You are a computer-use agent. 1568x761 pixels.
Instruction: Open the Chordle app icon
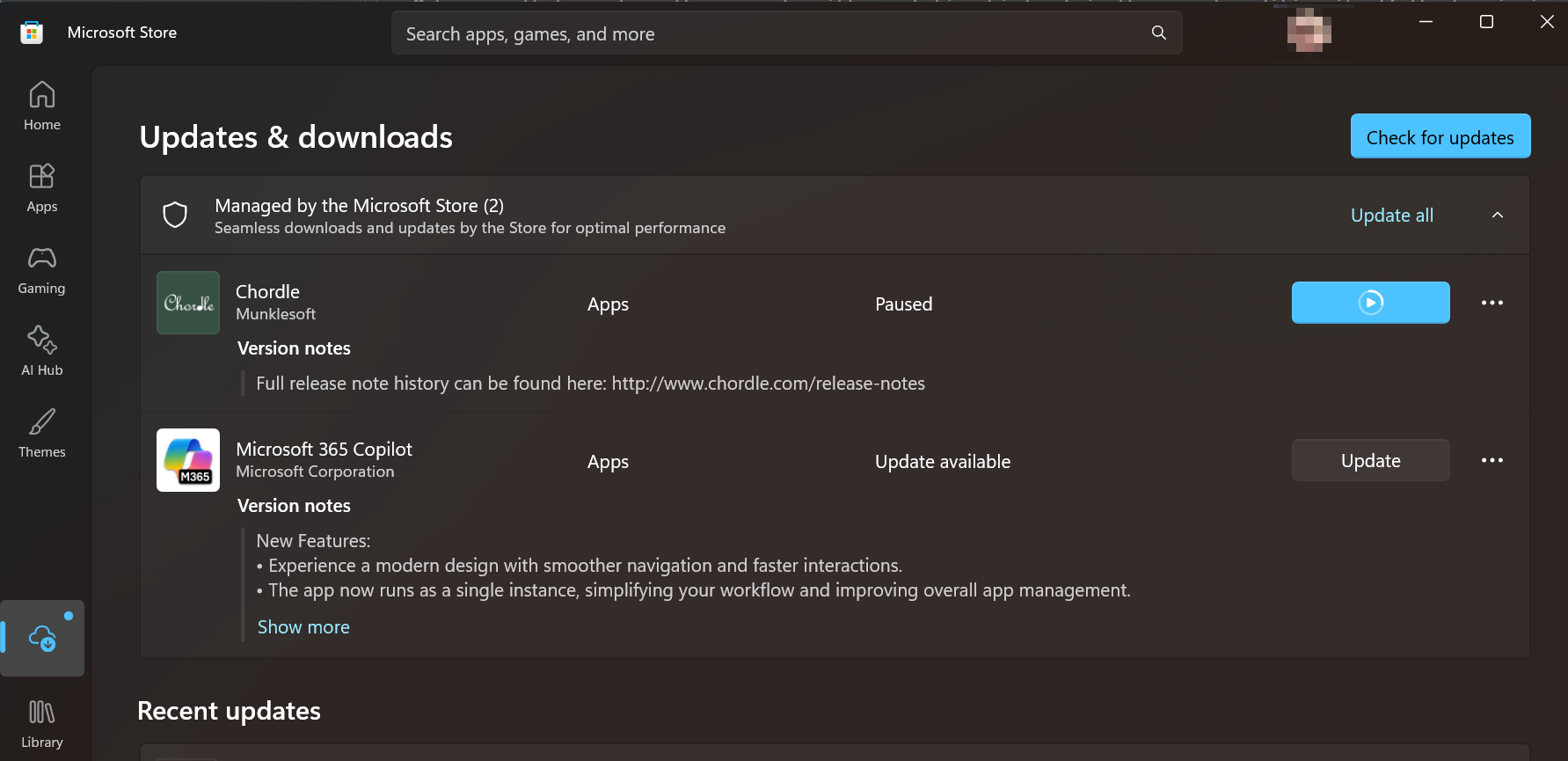click(x=188, y=303)
